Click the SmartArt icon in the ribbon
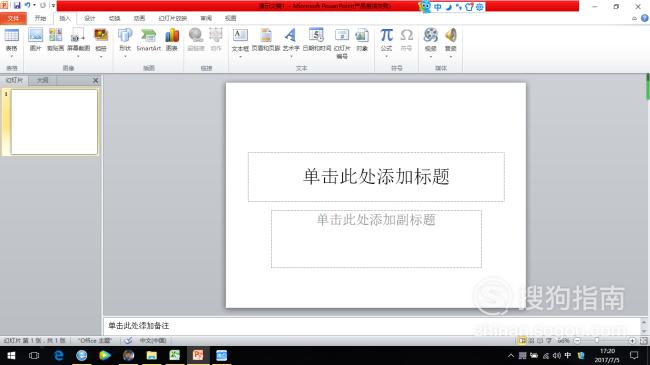This screenshot has width=650, height=365. (x=148, y=40)
